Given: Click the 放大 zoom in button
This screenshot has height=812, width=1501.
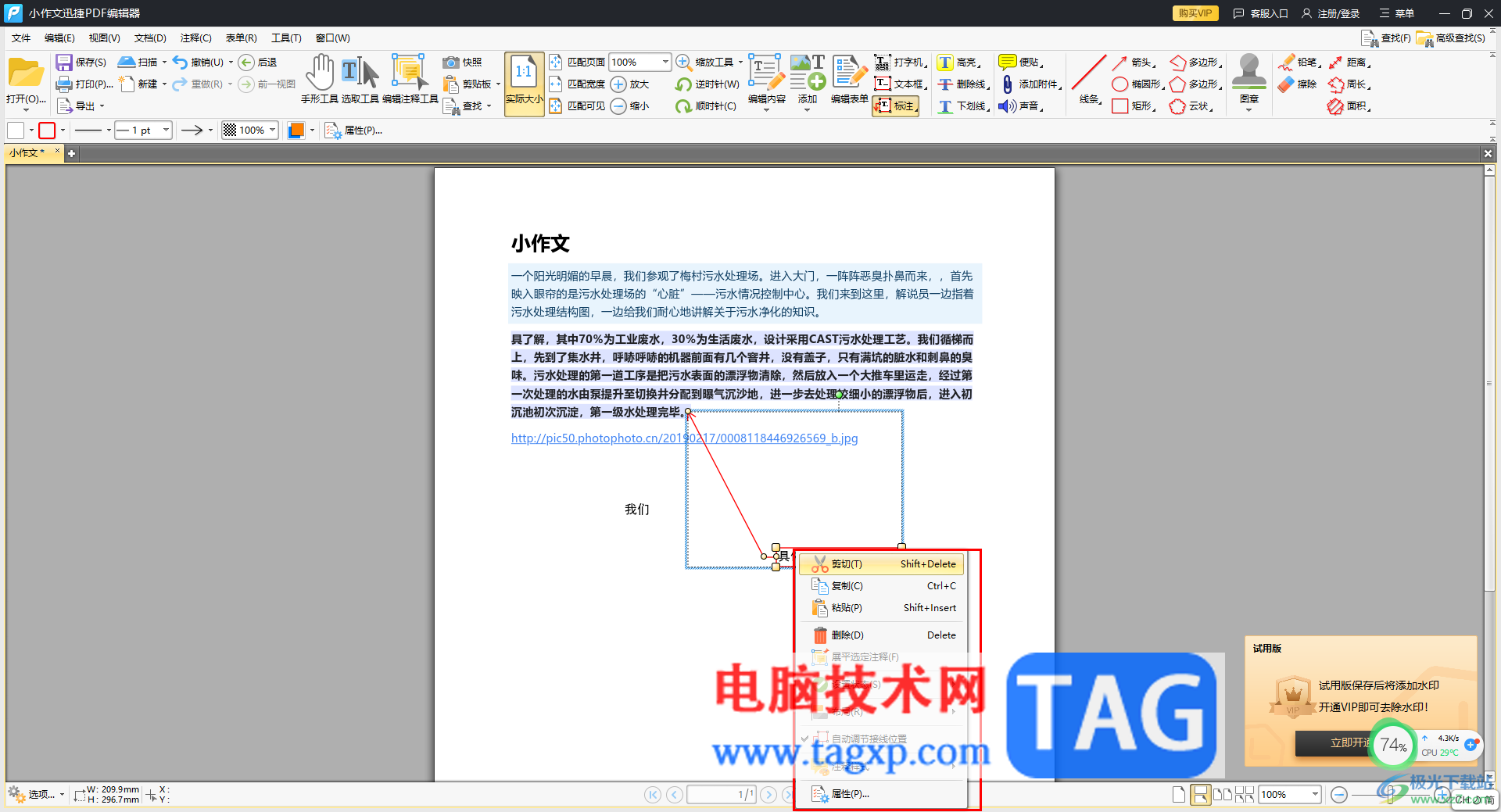Looking at the screenshot, I should [x=630, y=84].
